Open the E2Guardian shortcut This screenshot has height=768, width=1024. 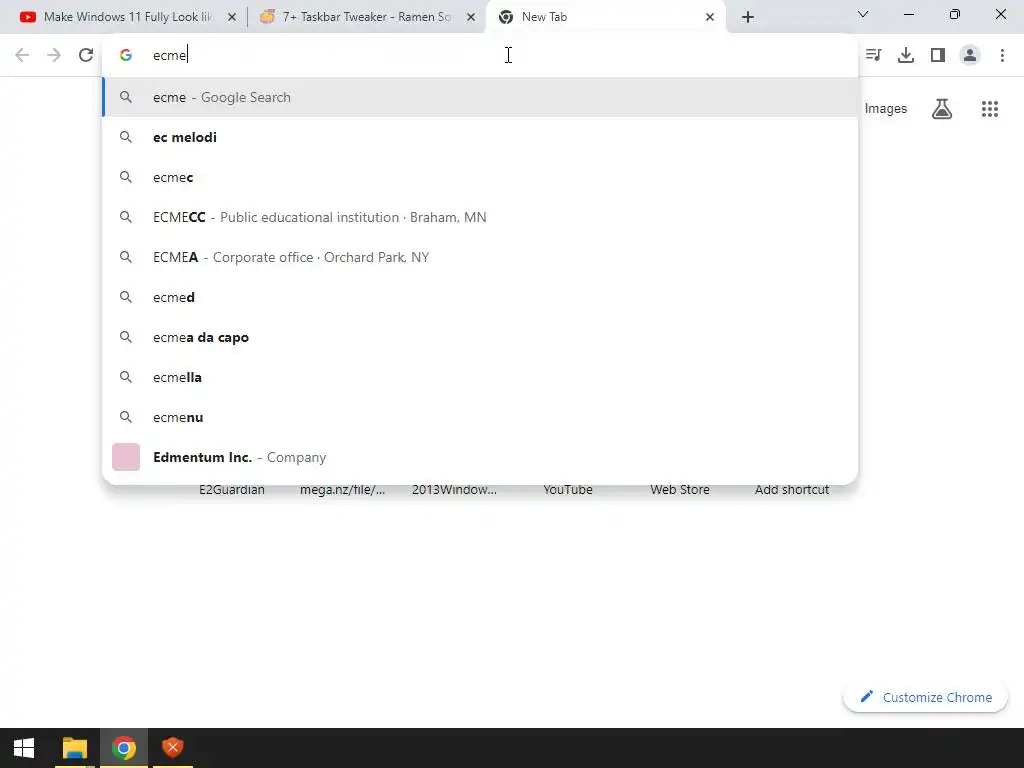(x=232, y=490)
